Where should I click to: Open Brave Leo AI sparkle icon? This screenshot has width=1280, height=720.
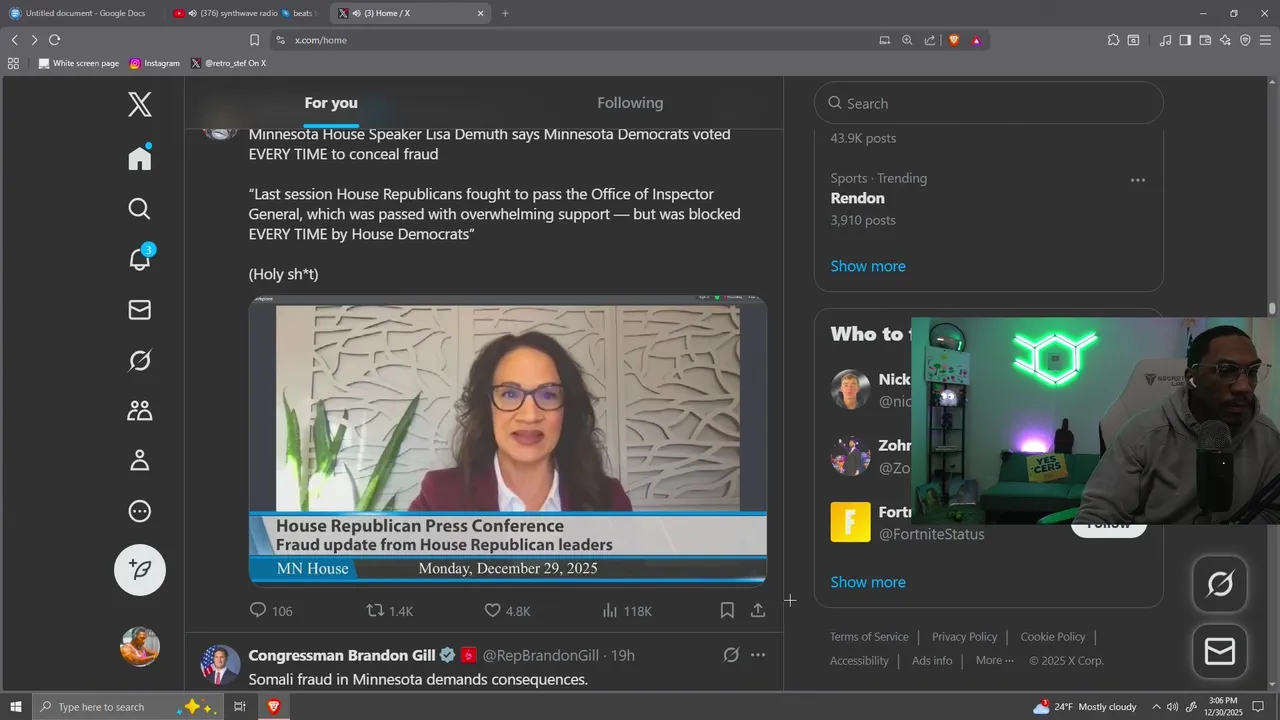point(1225,40)
